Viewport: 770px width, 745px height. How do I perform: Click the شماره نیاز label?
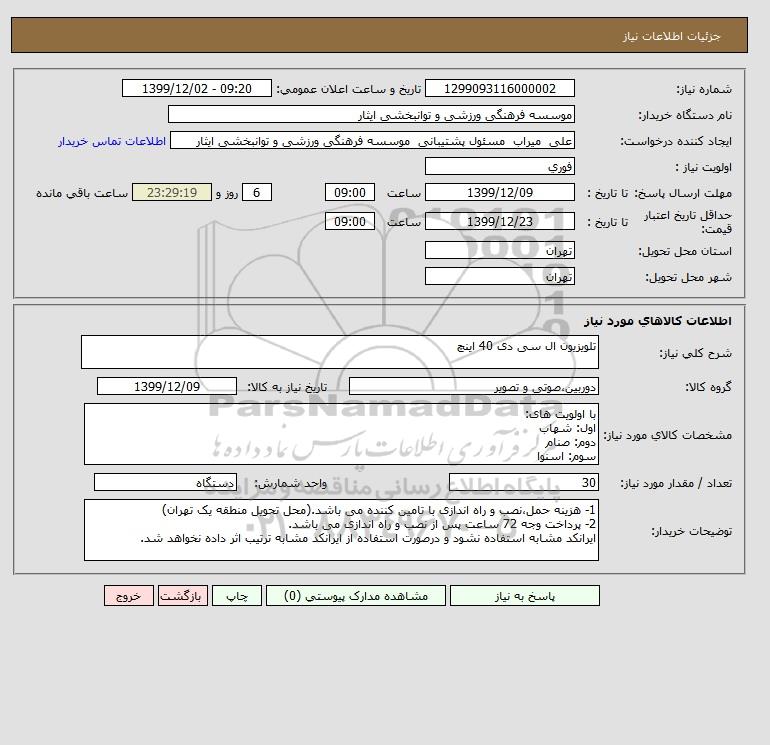pyautogui.click(x=704, y=89)
